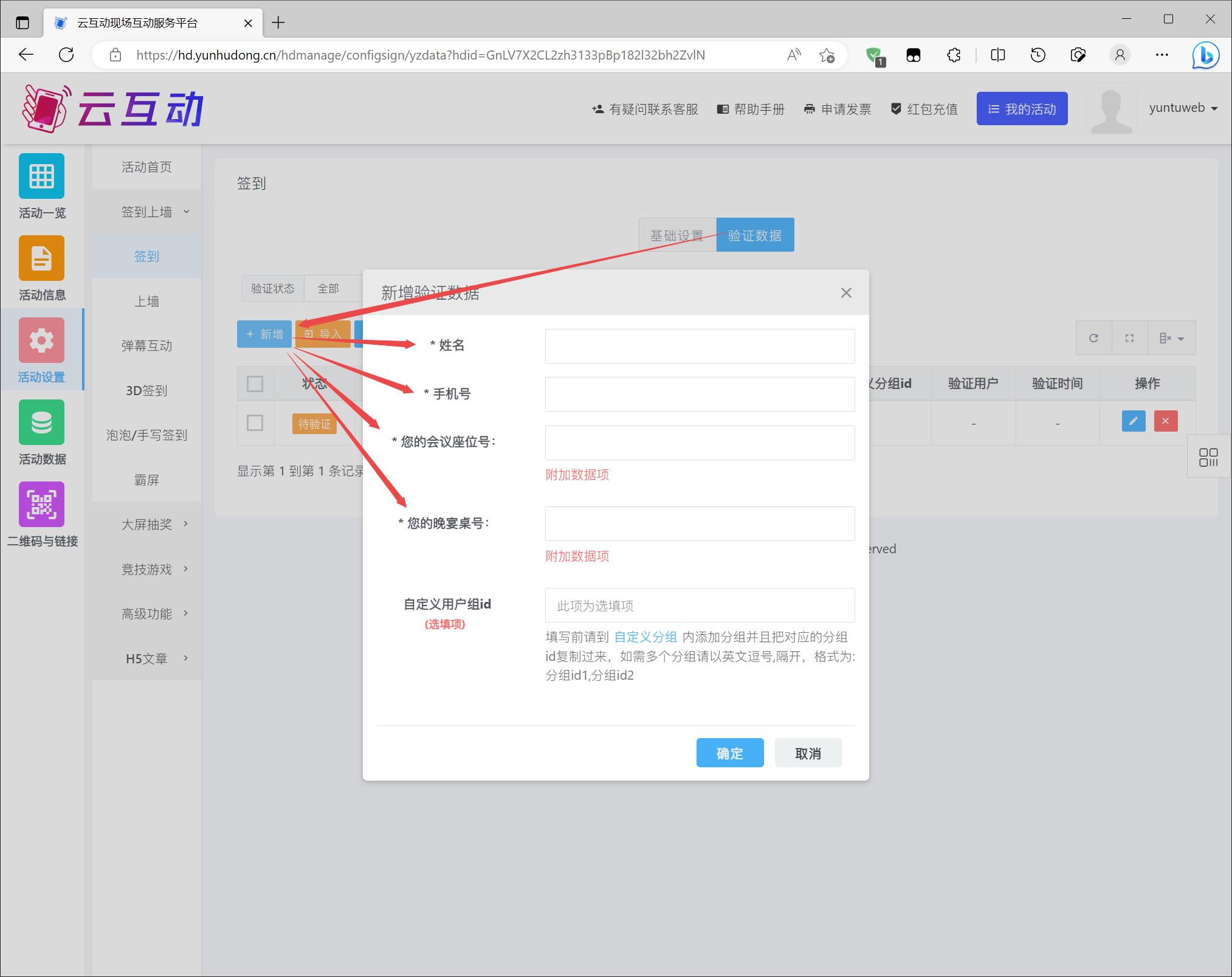Toggle the select-all checkbox in table header

(x=255, y=384)
